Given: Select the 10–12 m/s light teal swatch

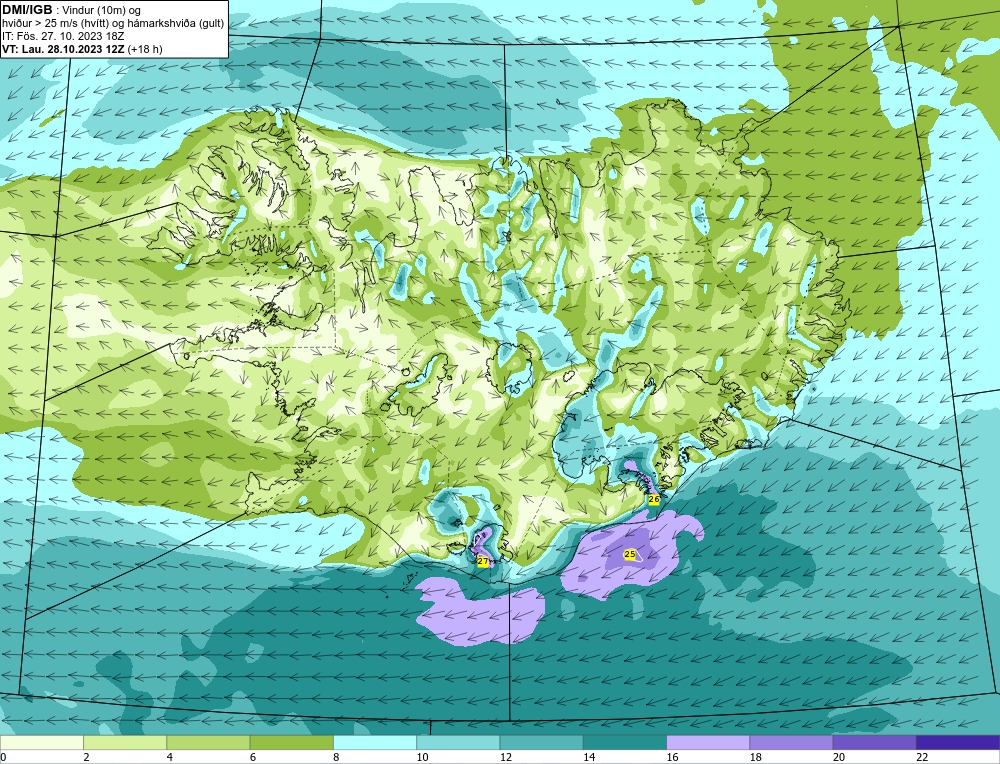Looking at the screenshot, I should point(458,743).
